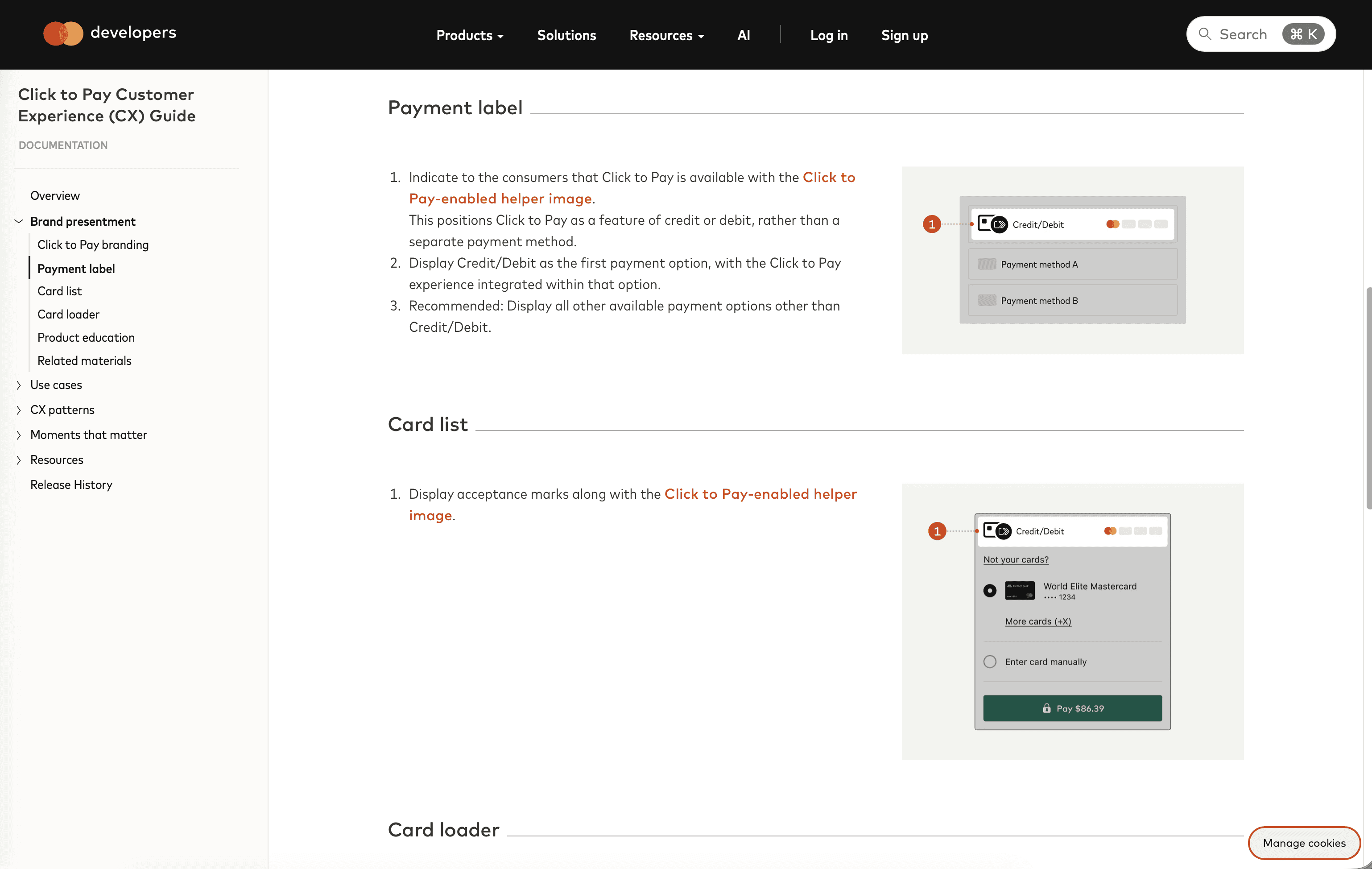The image size is (1372, 869).
Task: Click orange number 1 marker in Payment label image
Action: [932, 224]
